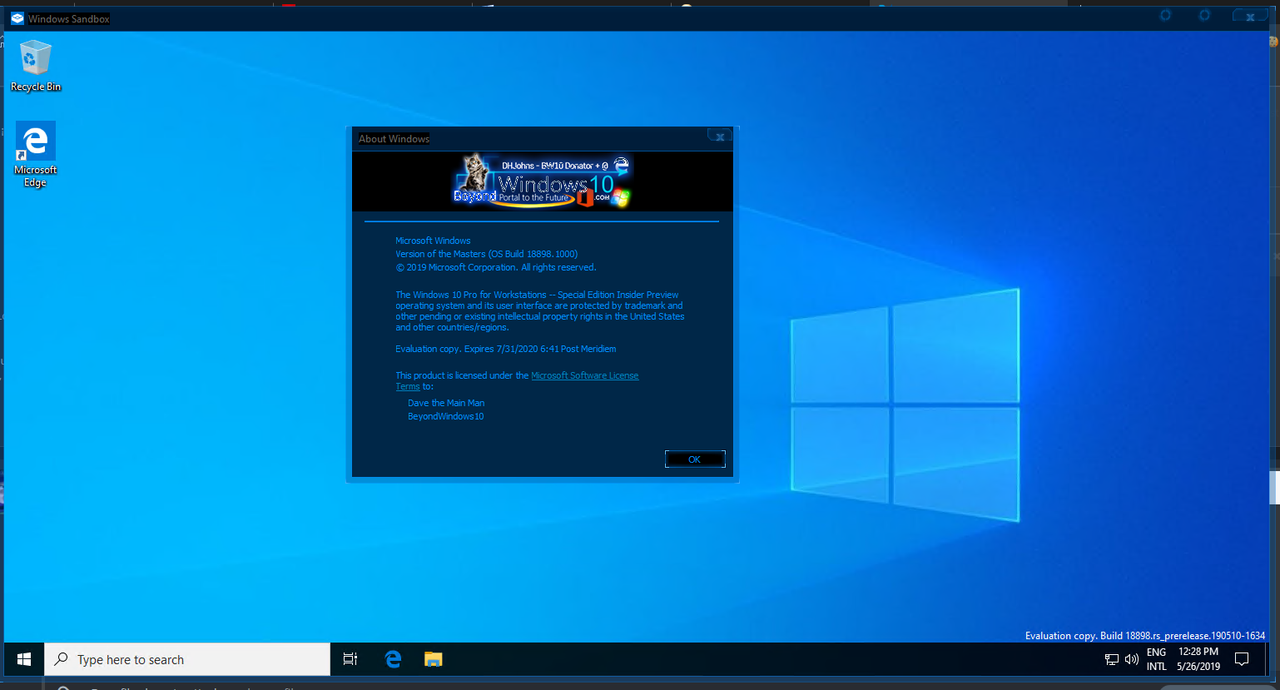
Task: Click the 'Microsoft Windows' text line
Action: click(433, 241)
